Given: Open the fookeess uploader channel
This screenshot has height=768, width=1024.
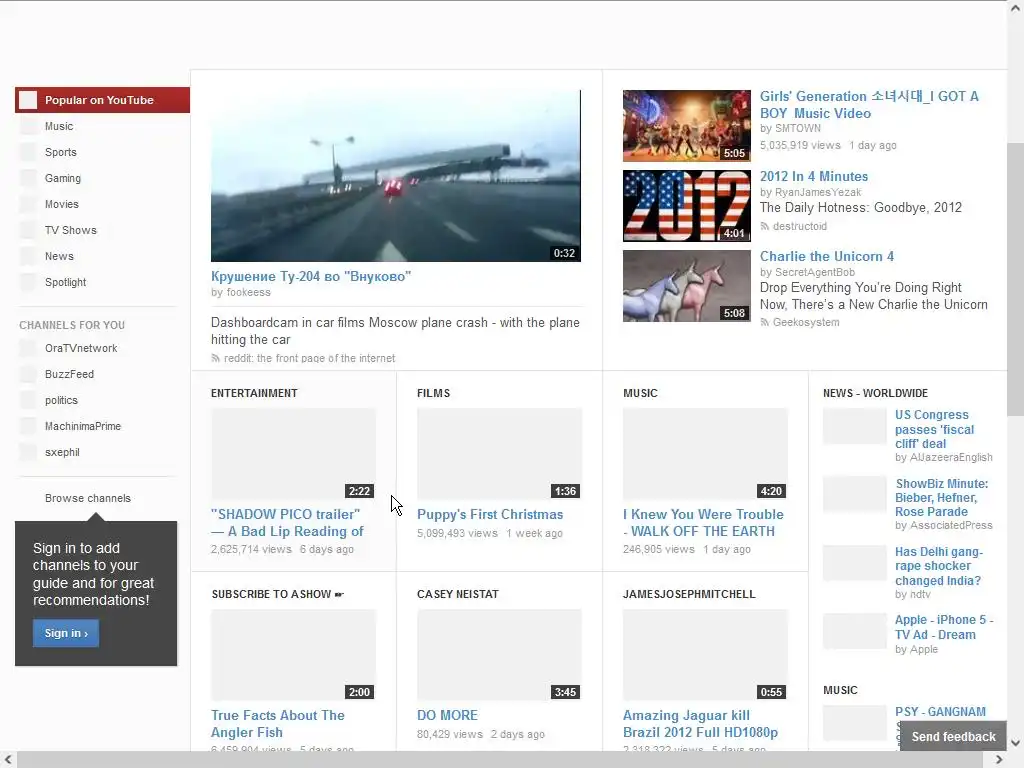Looking at the screenshot, I should pos(248,293).
